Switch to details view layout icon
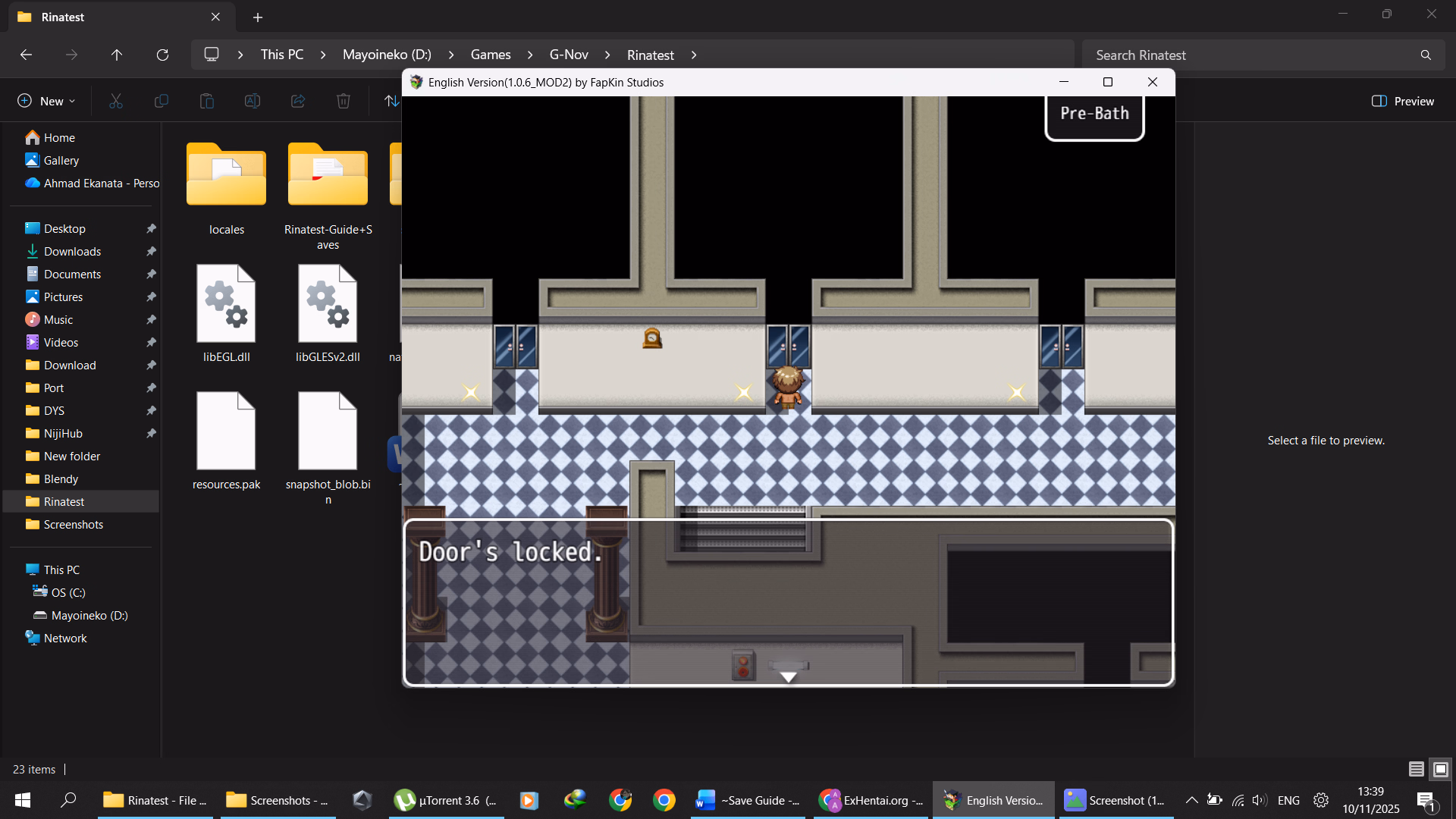The height and width of the screenshot is (819, 1456). tap(1416, 769)
